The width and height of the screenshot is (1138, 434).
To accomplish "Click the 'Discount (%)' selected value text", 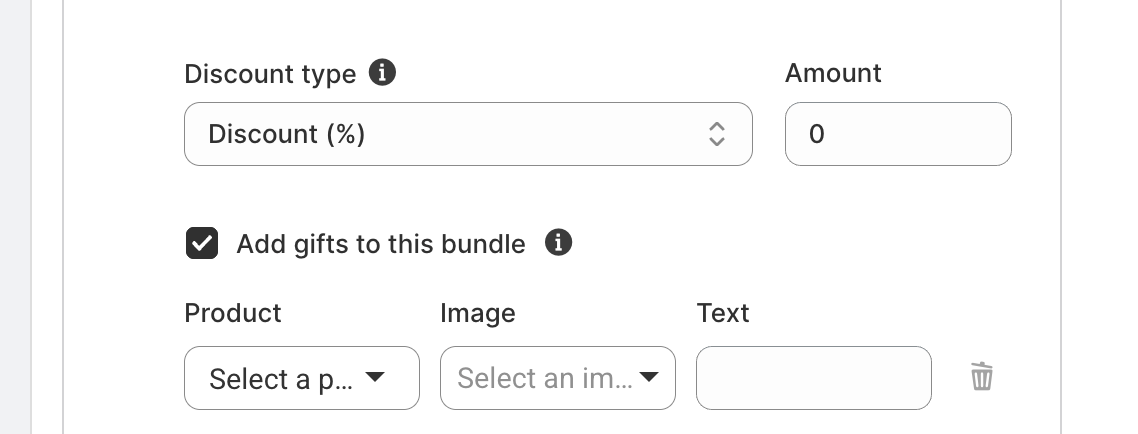I will pyautogui.click(x=287, y=134).
